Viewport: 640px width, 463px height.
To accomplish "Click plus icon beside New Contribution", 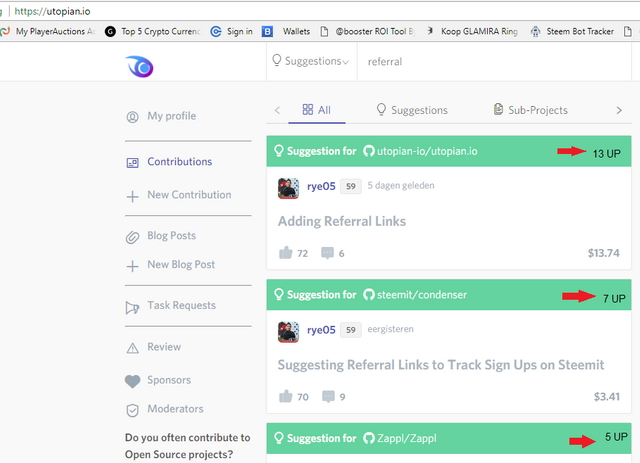I will click(132, 196).
